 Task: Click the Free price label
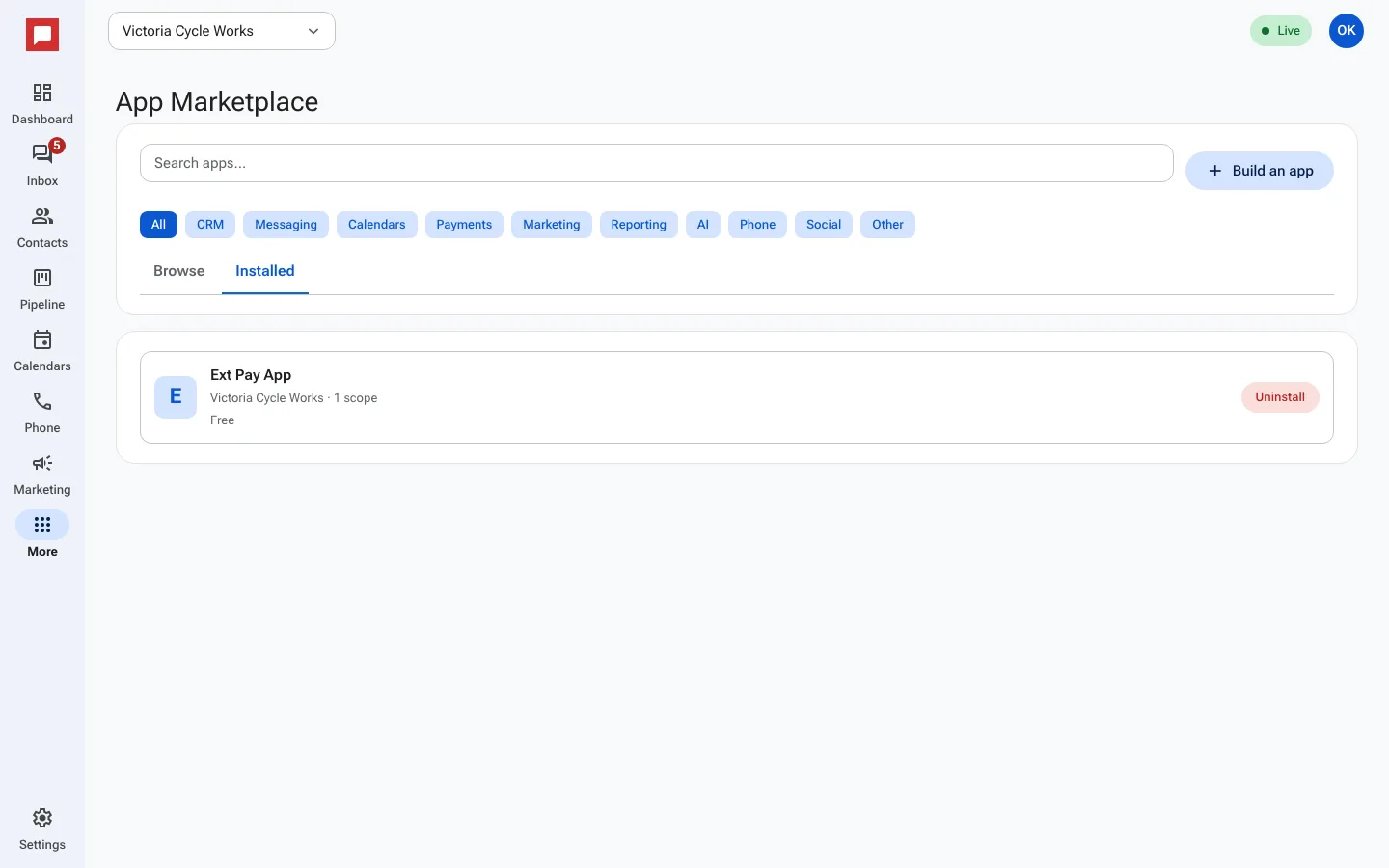coord(222,420)
